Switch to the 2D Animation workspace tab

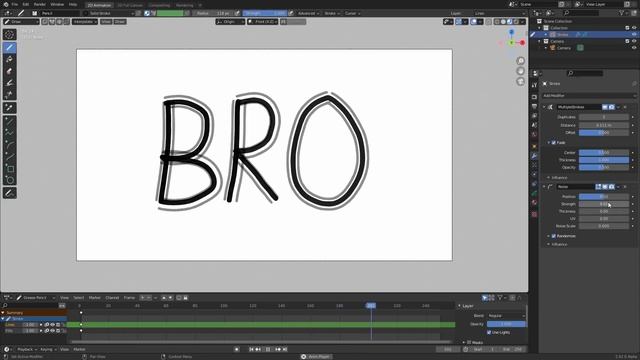tap(100, 5)
